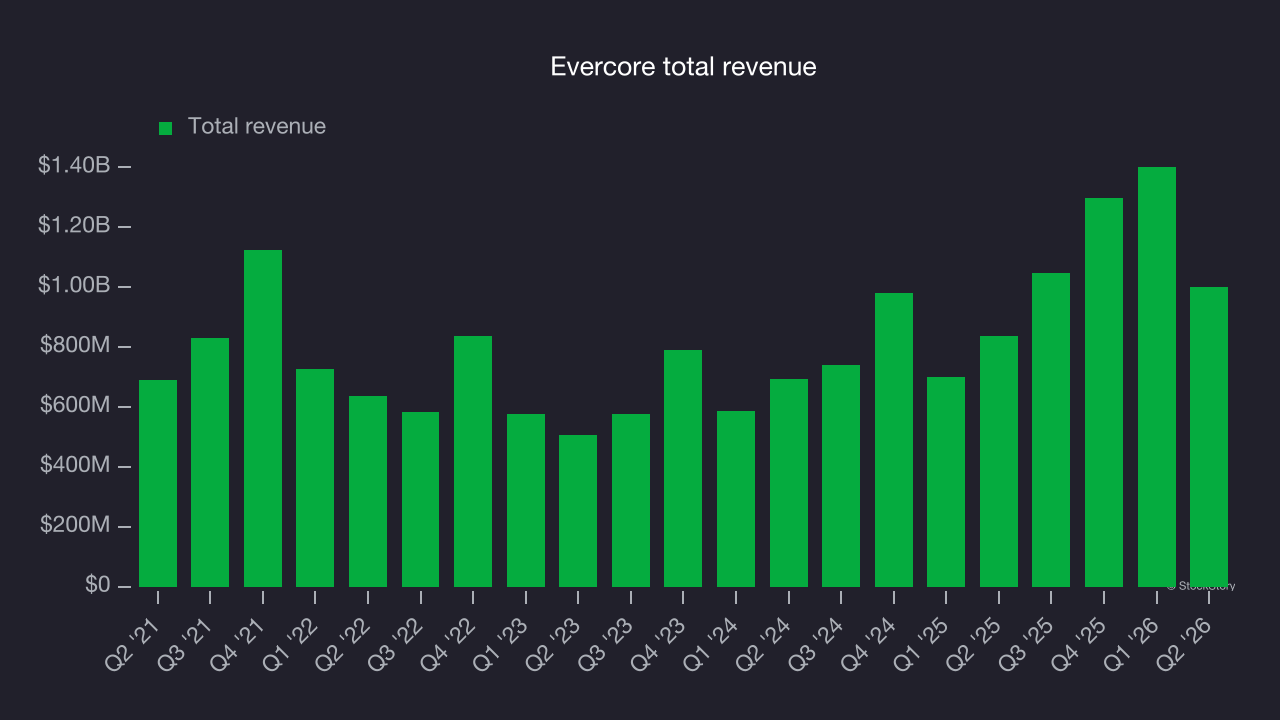Select the Q1 '24 revenue bar

[x=736, y=499]
